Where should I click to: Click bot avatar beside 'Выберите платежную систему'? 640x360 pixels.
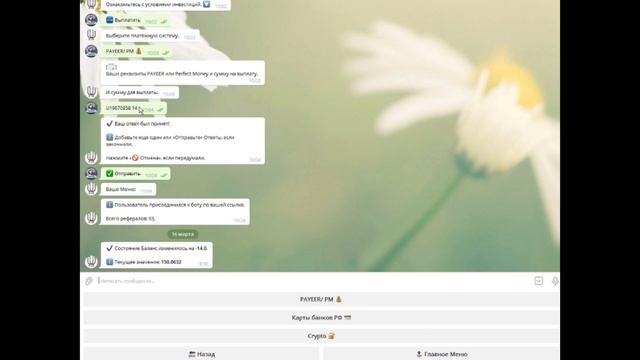pos(91,35)
